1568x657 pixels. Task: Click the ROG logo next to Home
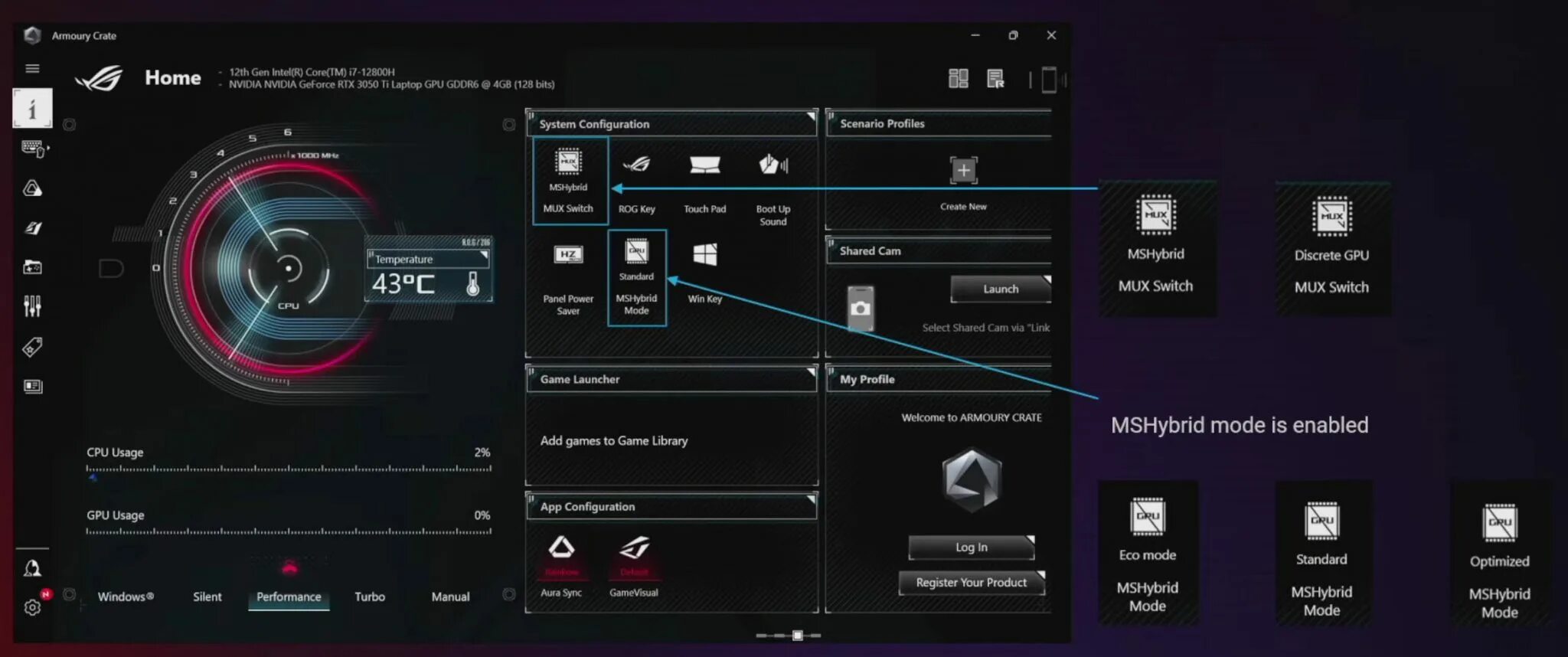click(100, 77)
